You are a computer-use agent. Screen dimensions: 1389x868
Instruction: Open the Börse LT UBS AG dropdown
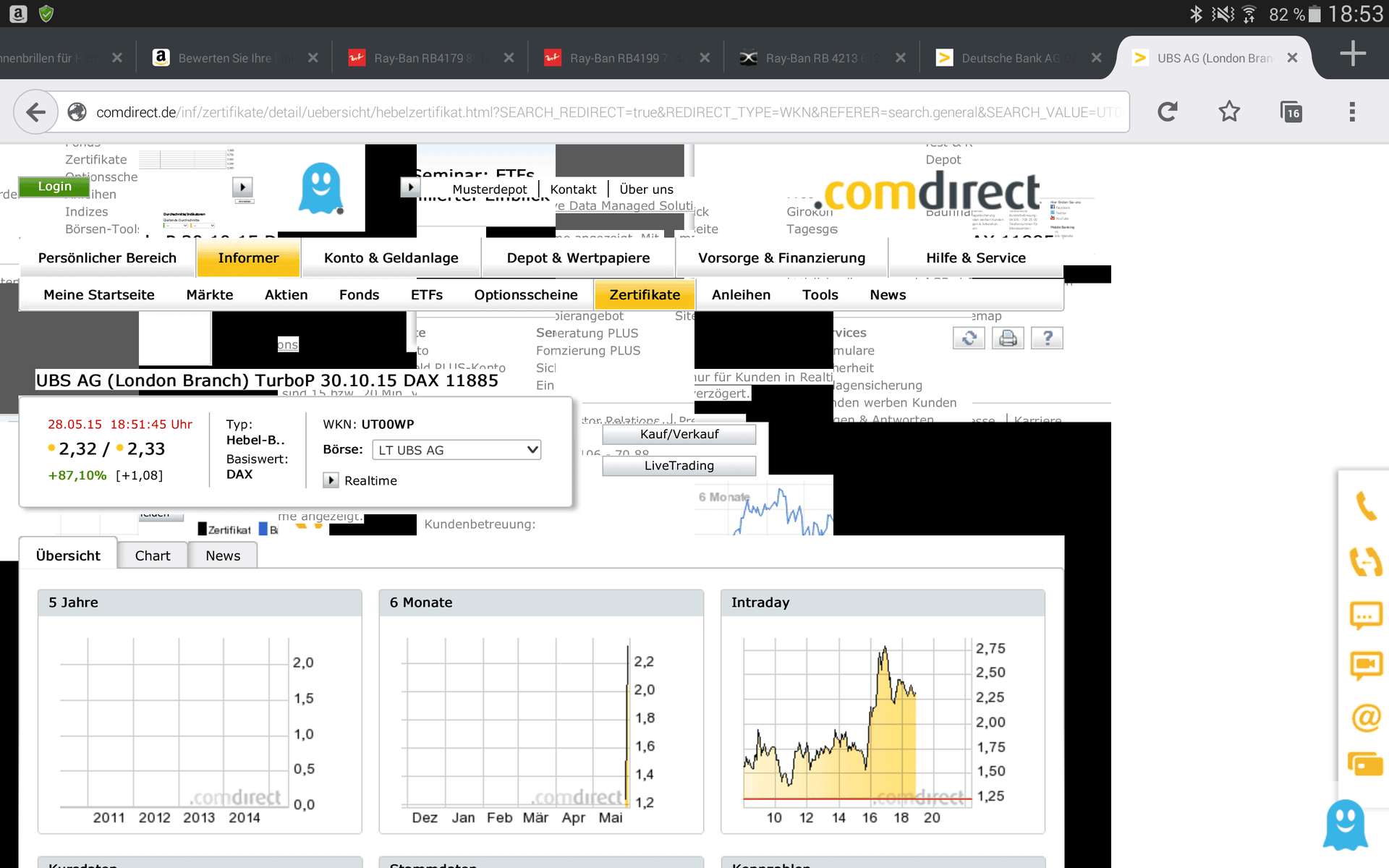pyautogui.click(x=456, y=450)
